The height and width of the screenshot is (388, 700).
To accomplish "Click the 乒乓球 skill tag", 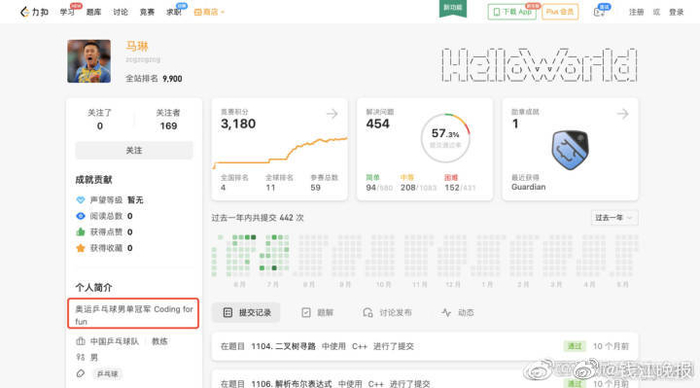I will pos(108,374).
